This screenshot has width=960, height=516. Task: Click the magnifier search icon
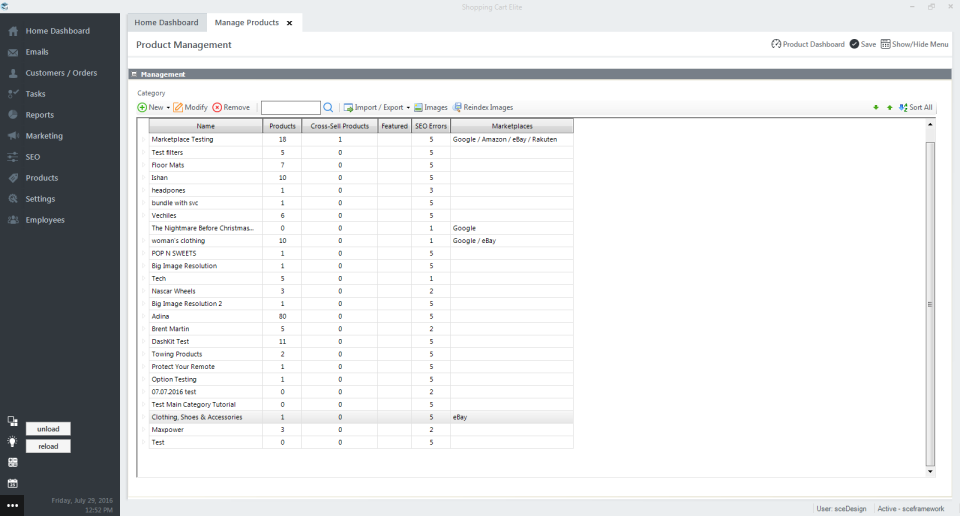coord(328,108)
